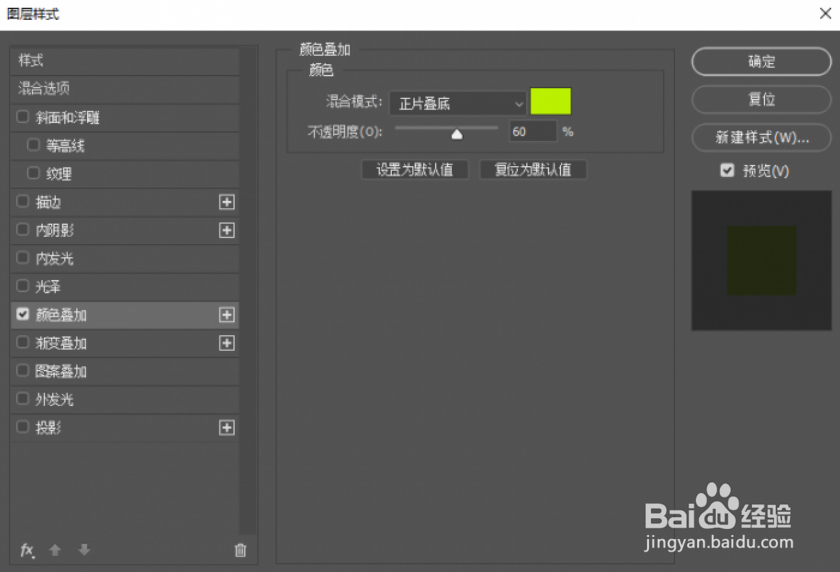The width and height of the screenshot is (840, 572).
Task: Add another 描边 effect with plus icon
Action: coord(227,202)
